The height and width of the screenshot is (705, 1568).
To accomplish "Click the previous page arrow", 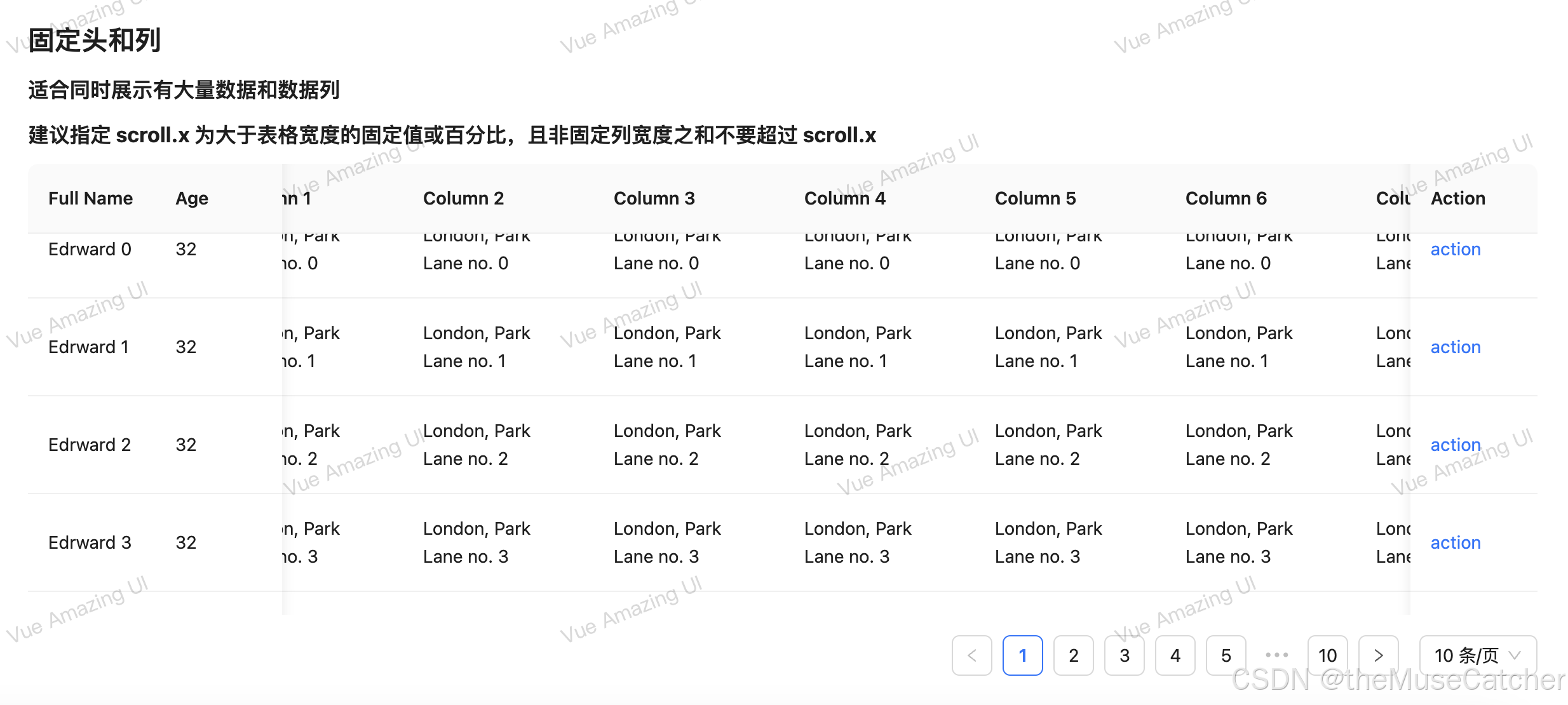I will point(972,655).
